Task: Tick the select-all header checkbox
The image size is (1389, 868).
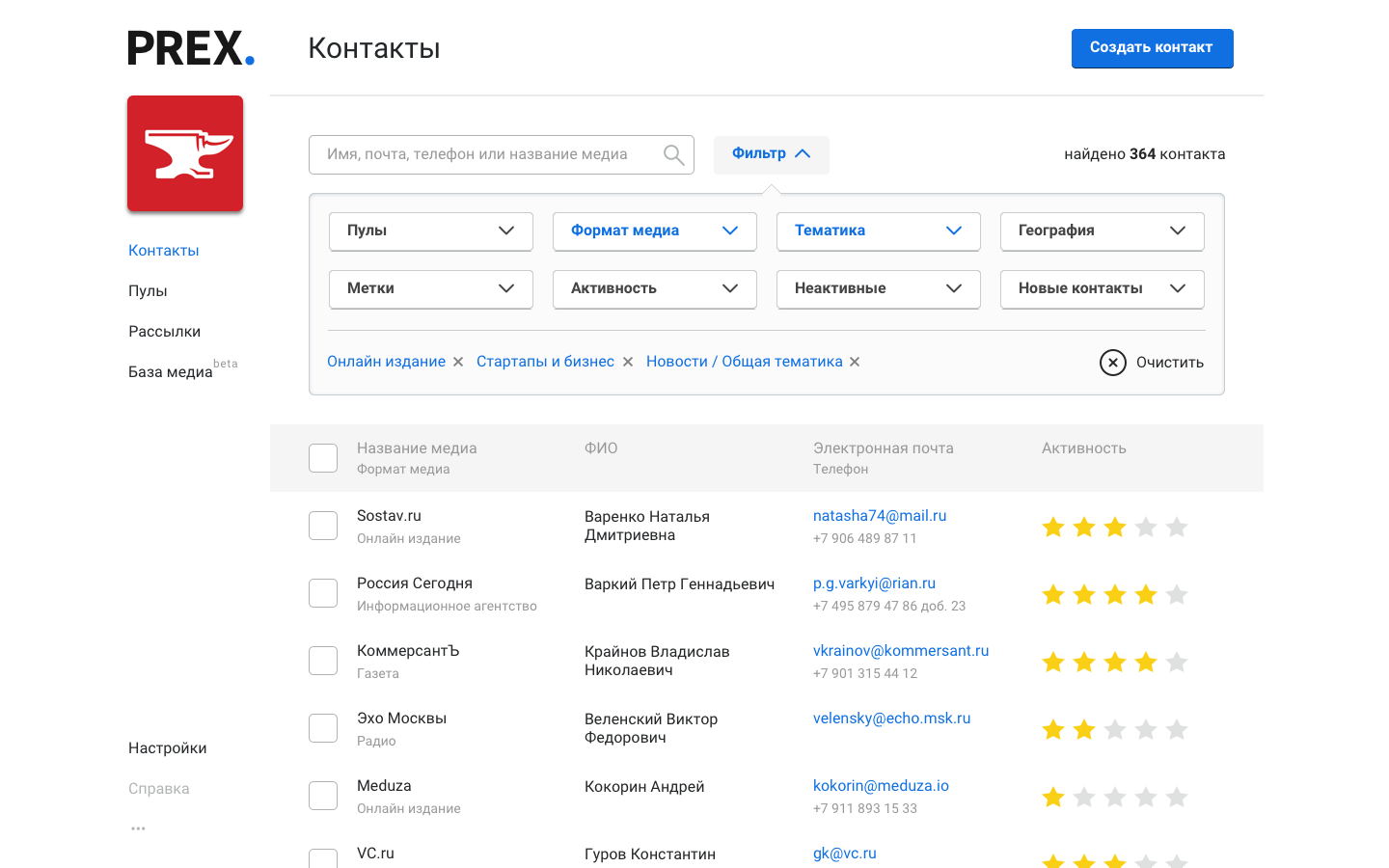Action: coord(323,458)
